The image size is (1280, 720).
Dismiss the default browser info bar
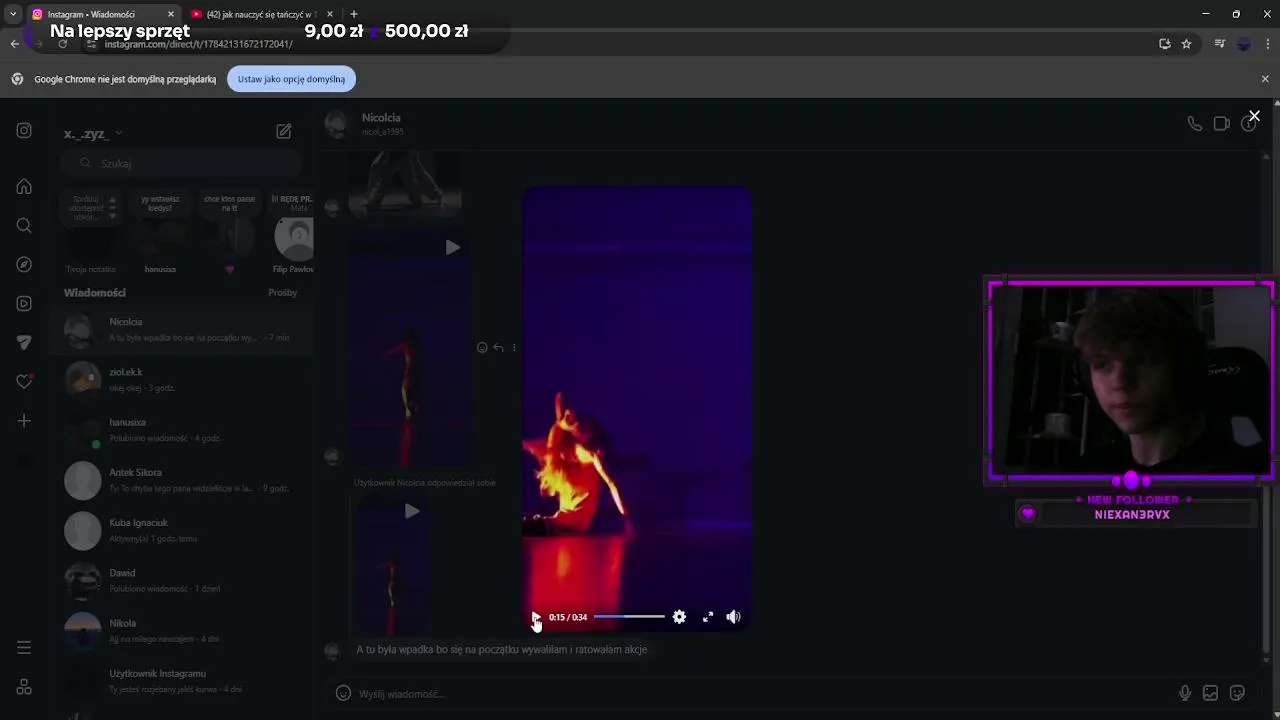click(1265, 79)
